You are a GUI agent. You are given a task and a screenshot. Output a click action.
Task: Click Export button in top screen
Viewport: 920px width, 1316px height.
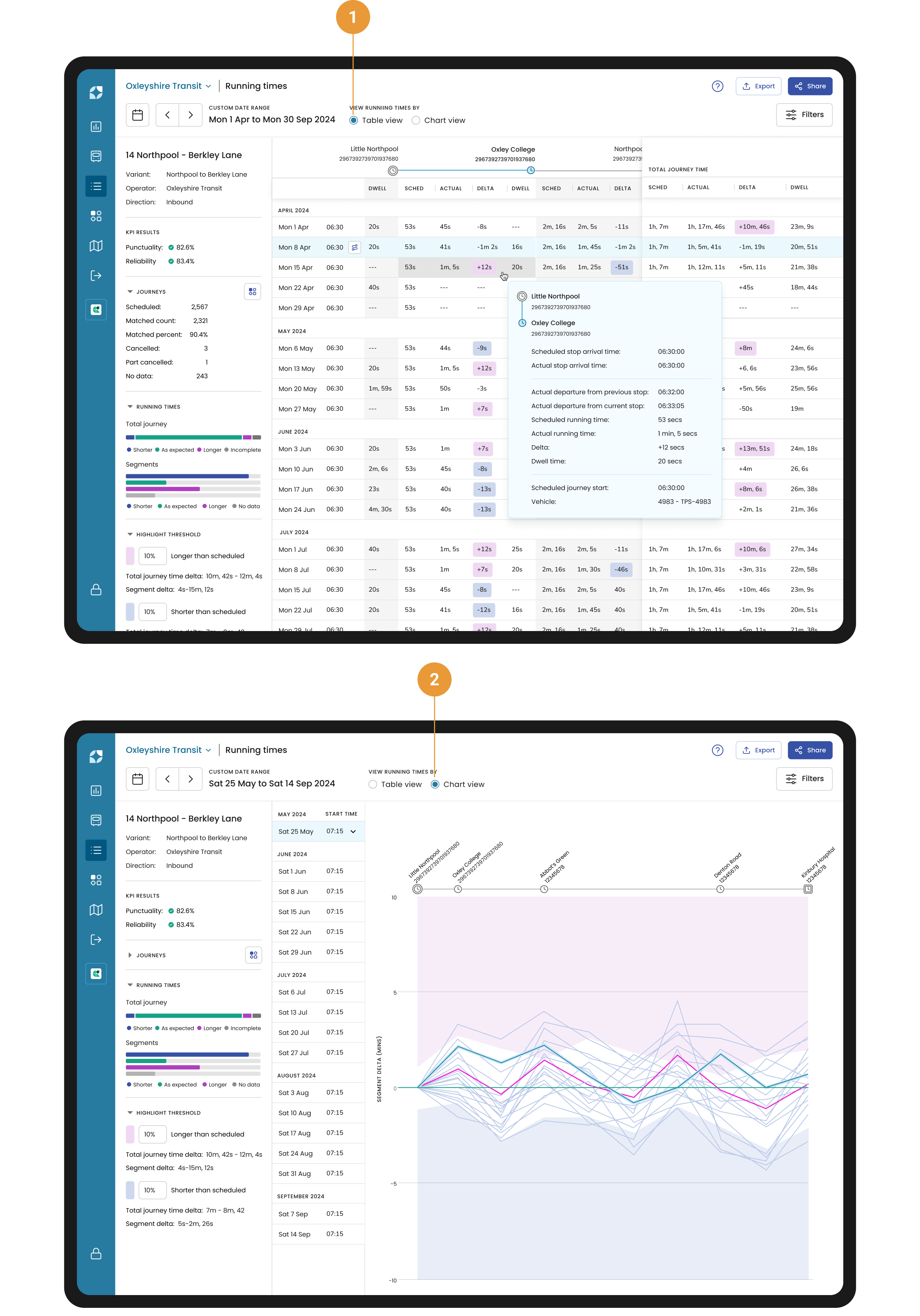point(758,87)
